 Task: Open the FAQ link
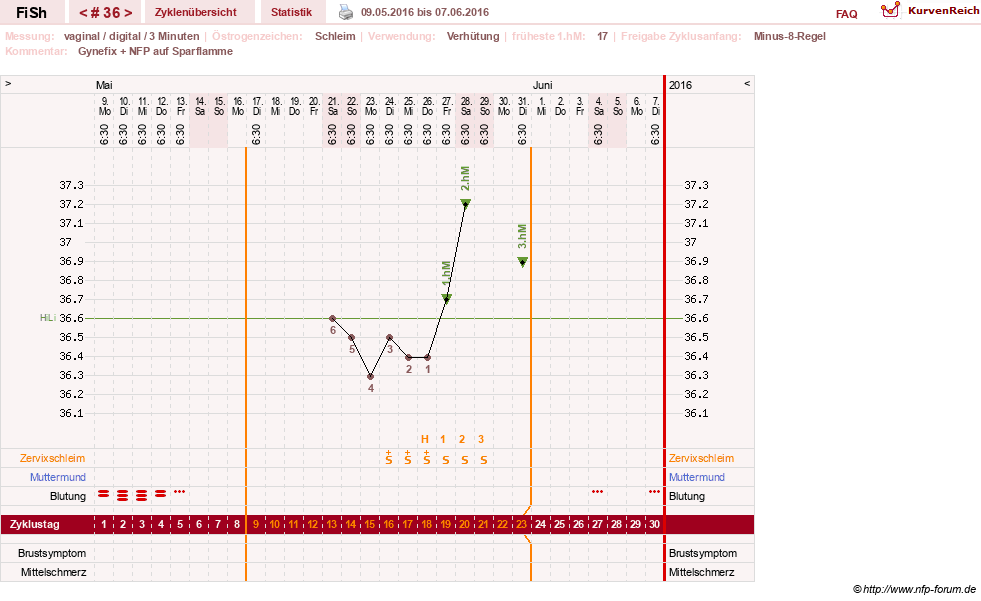pos(846,14)
